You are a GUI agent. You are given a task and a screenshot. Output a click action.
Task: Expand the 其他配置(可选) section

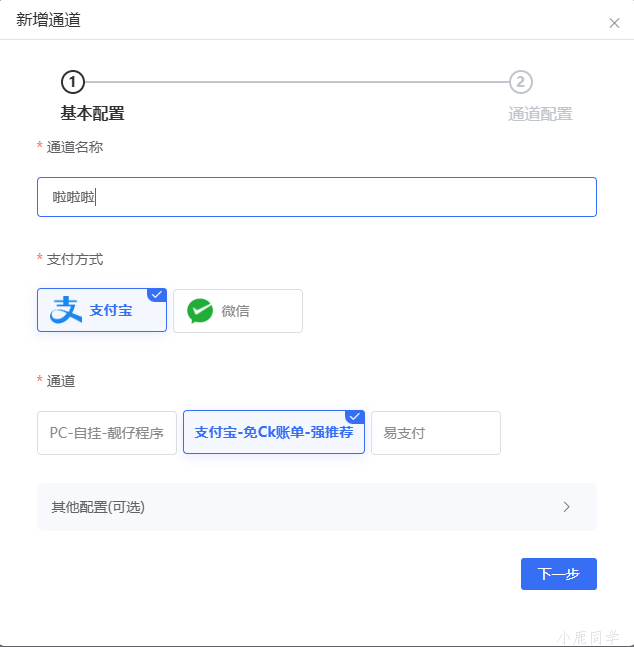(98, 507)
